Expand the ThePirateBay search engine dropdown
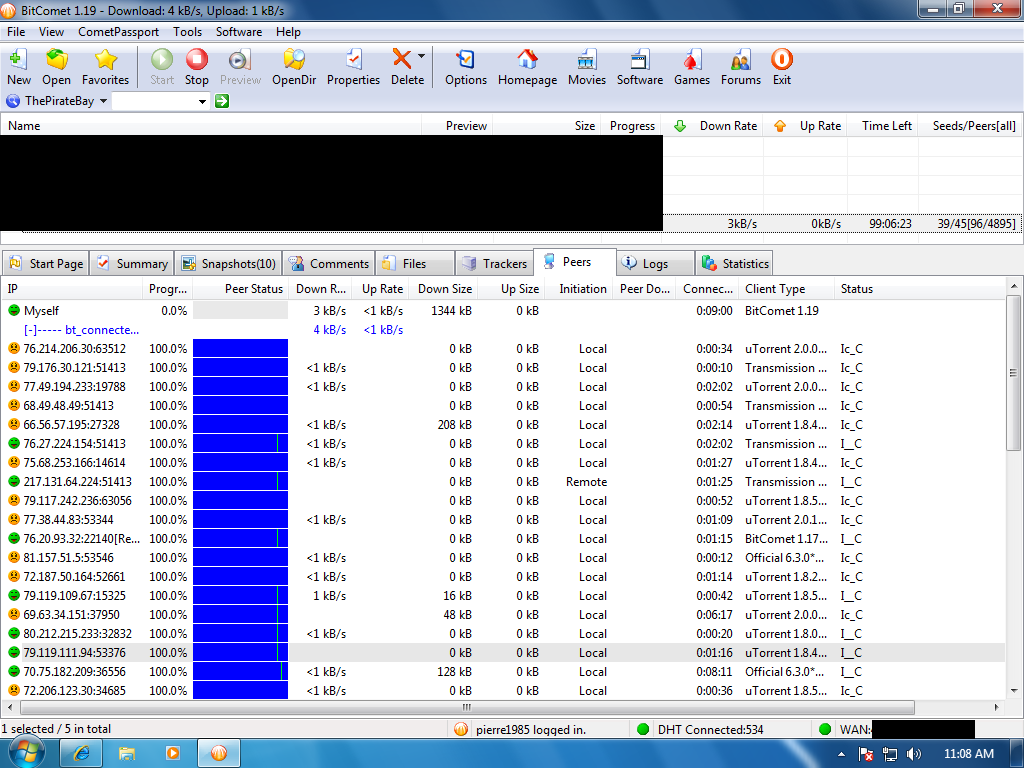 point(103,101)
